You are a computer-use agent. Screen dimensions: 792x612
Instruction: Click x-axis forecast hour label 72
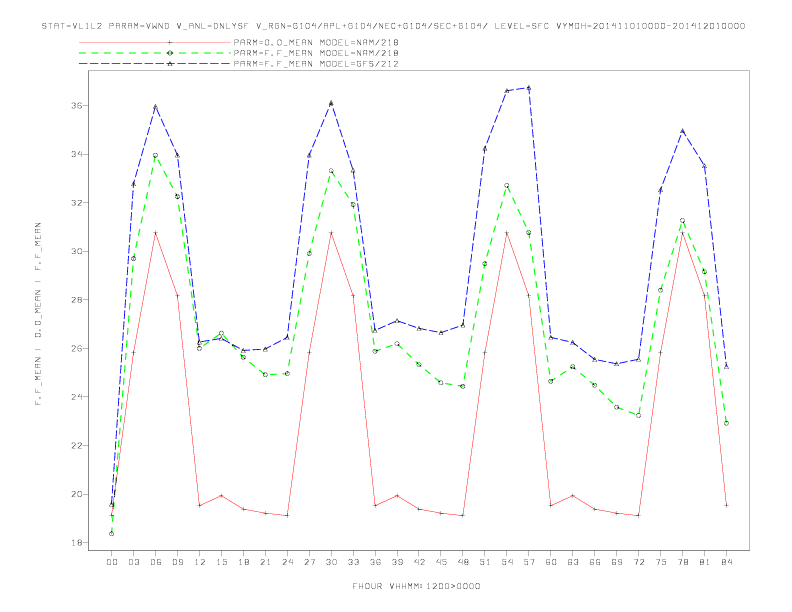(638, 562)
